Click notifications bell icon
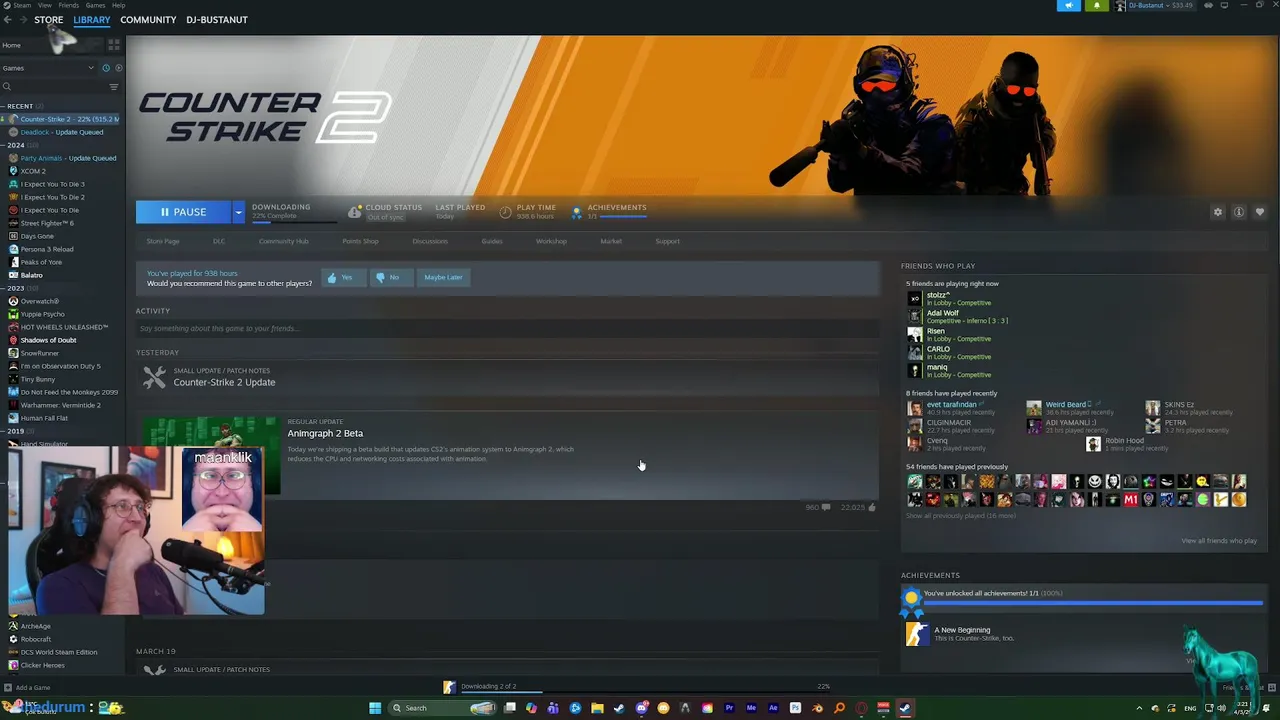 [1096, 6]
